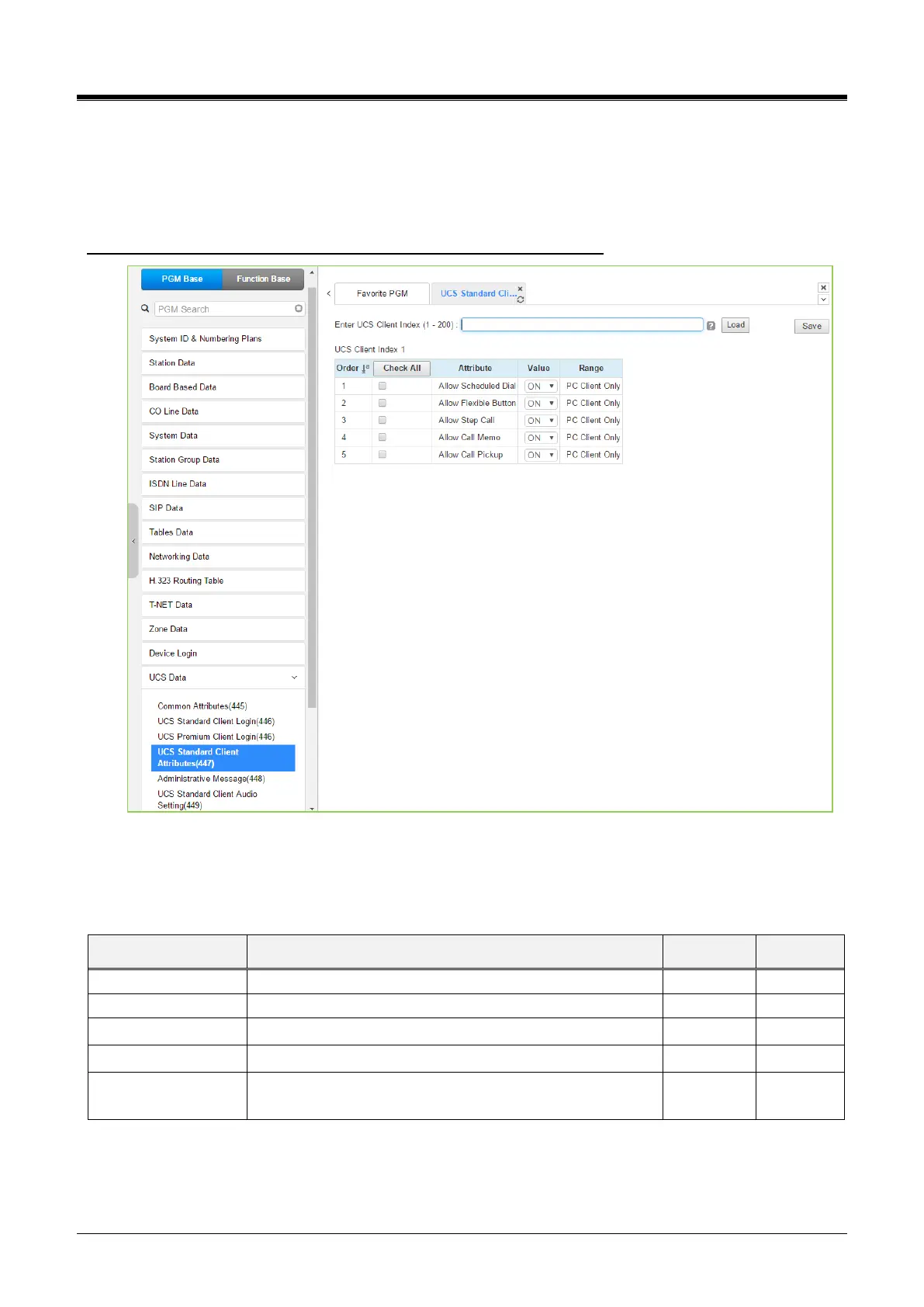This screenshot has height=1307, width=924.
Task: Open Station Group Data menu
Action: (x=223, y=459)
